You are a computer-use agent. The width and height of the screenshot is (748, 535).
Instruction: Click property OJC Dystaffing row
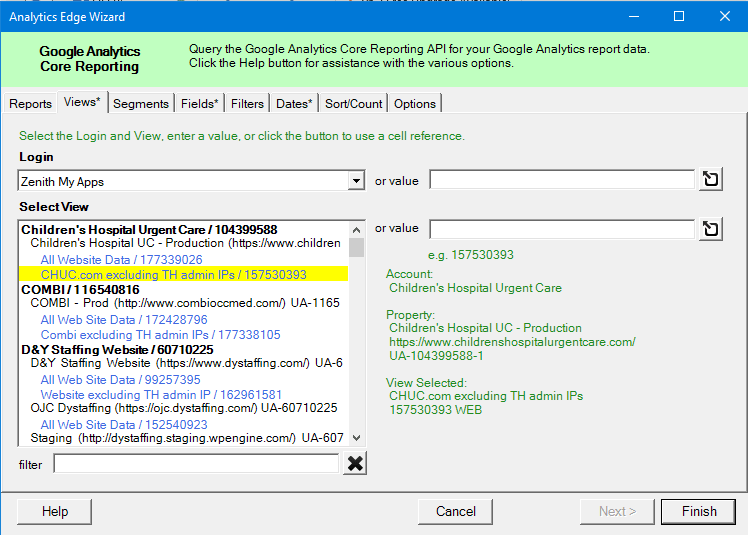click(184, 409)
